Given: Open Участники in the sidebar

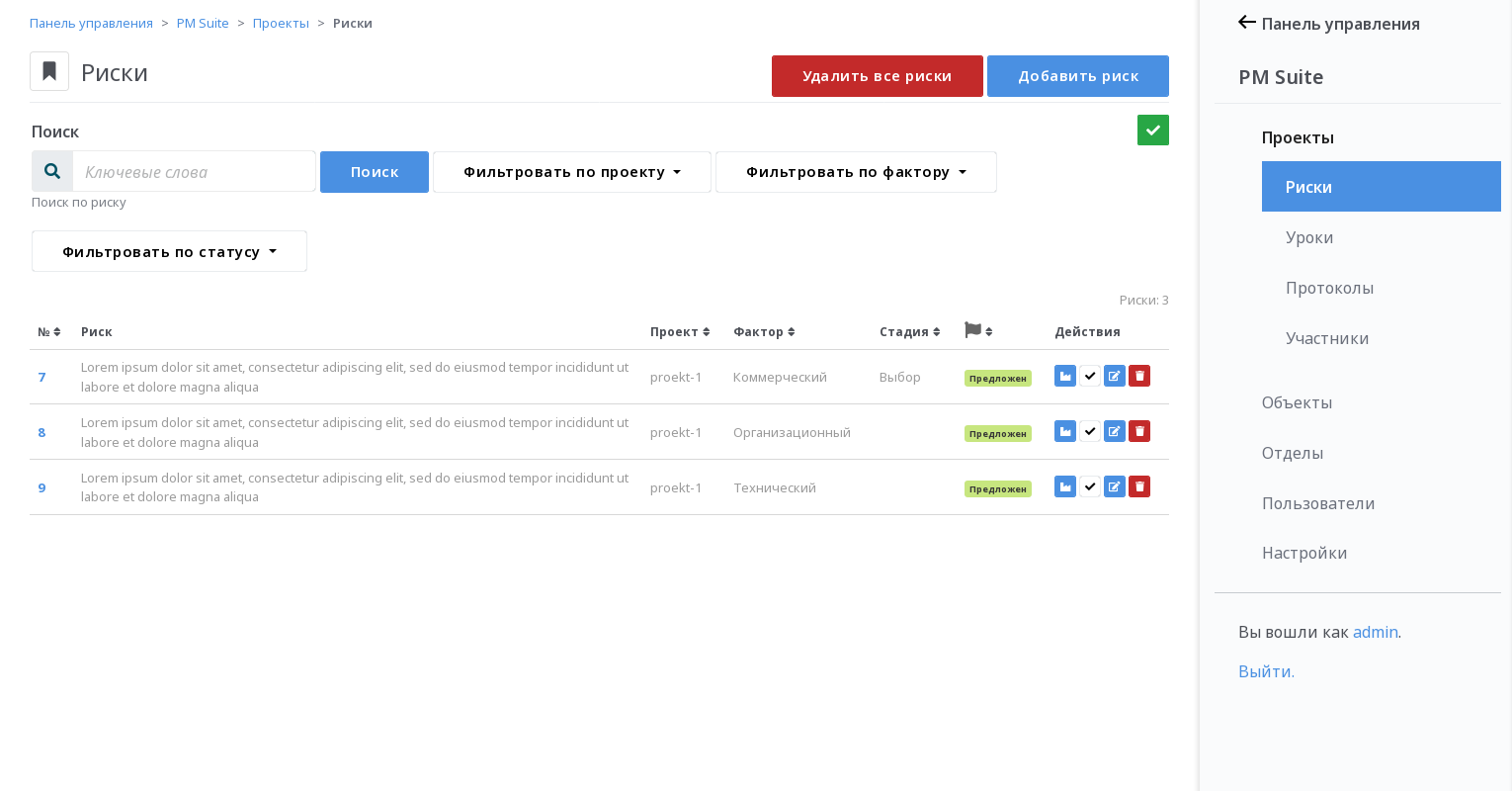Looking at the screenshot, I should click(1327, 338).
